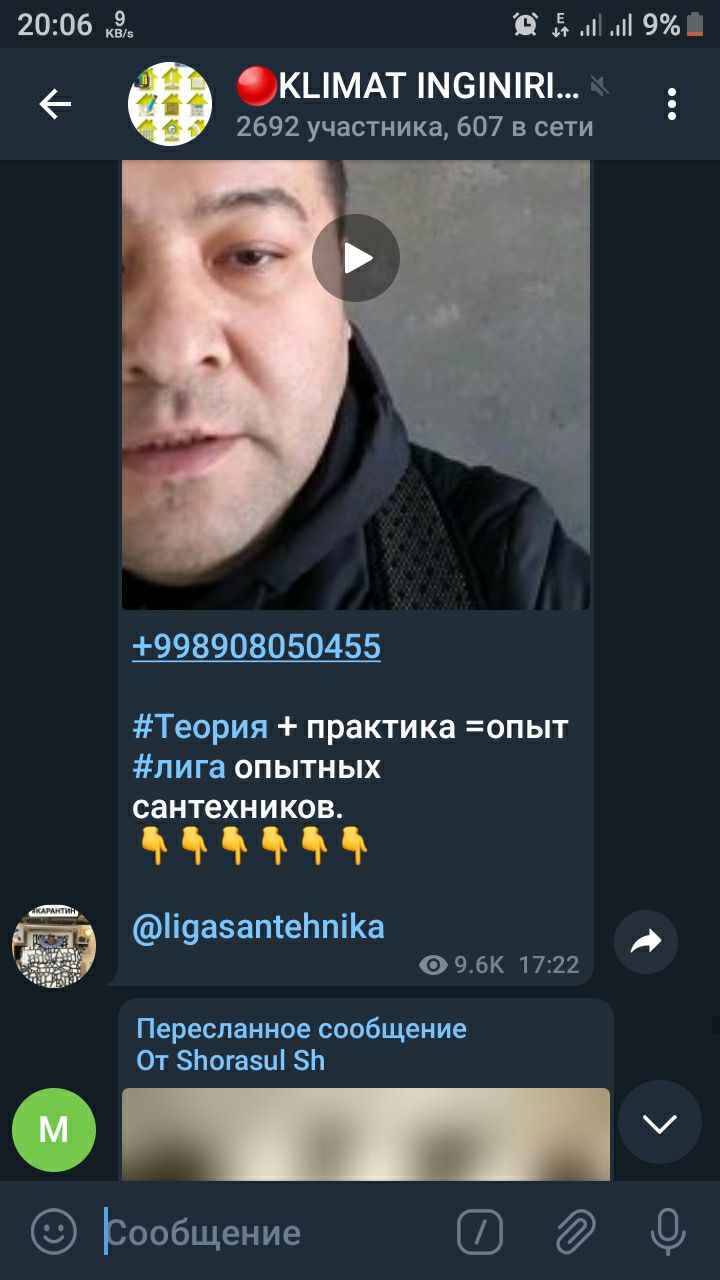Open KLIMAT INGINIRING group avatar
720x1280 pixels.
(x=170, y=104)
